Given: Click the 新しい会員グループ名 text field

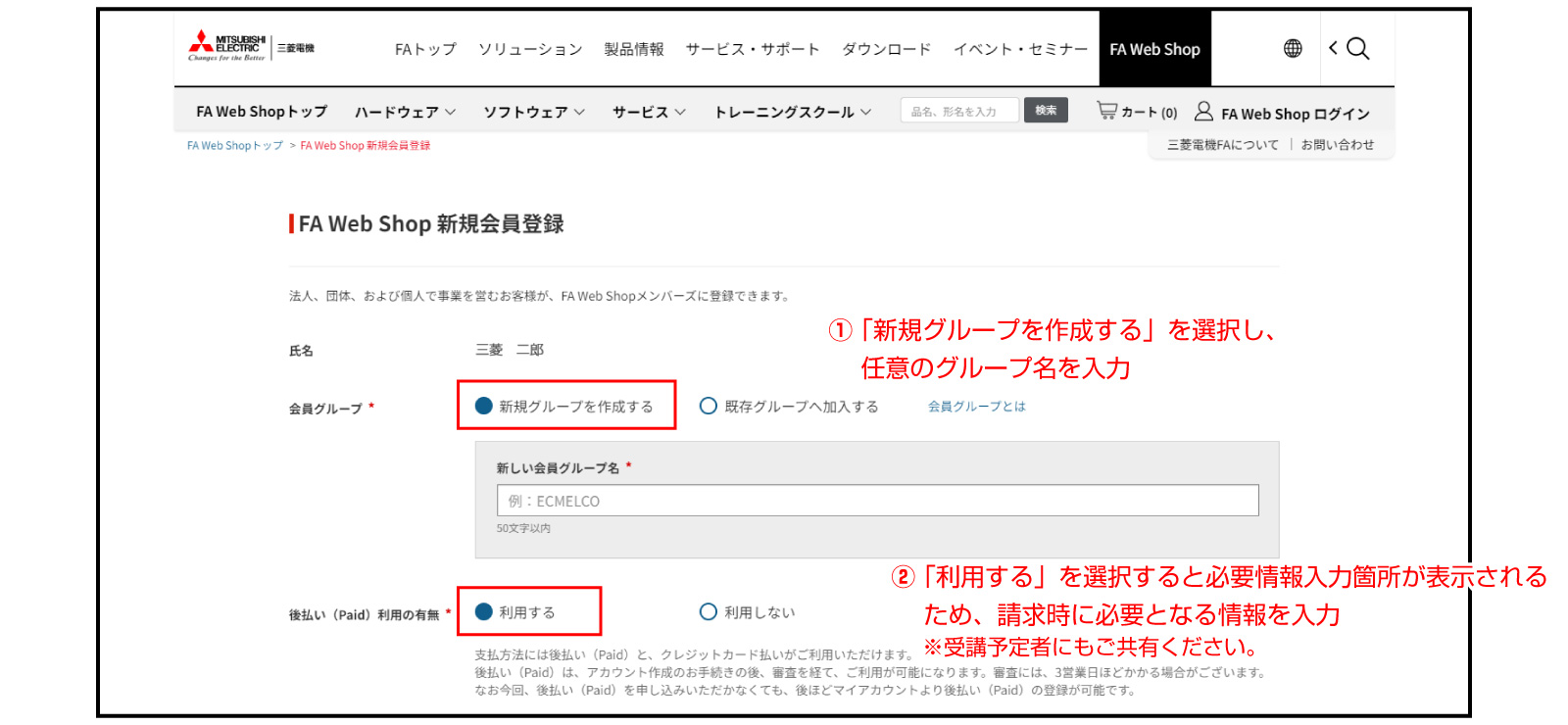Looking at the screenshot, I should pos(877,501).
